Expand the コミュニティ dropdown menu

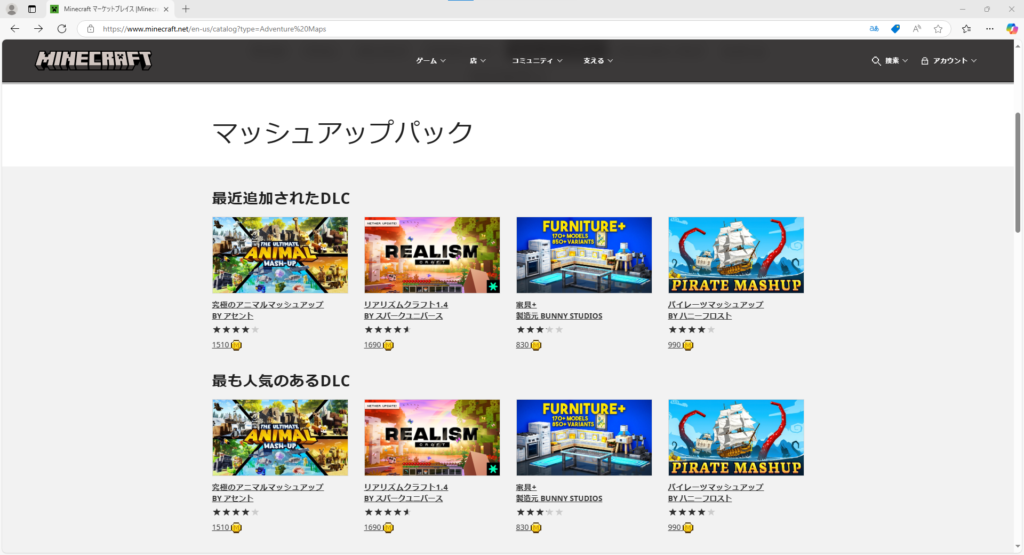tap(537, 61)
